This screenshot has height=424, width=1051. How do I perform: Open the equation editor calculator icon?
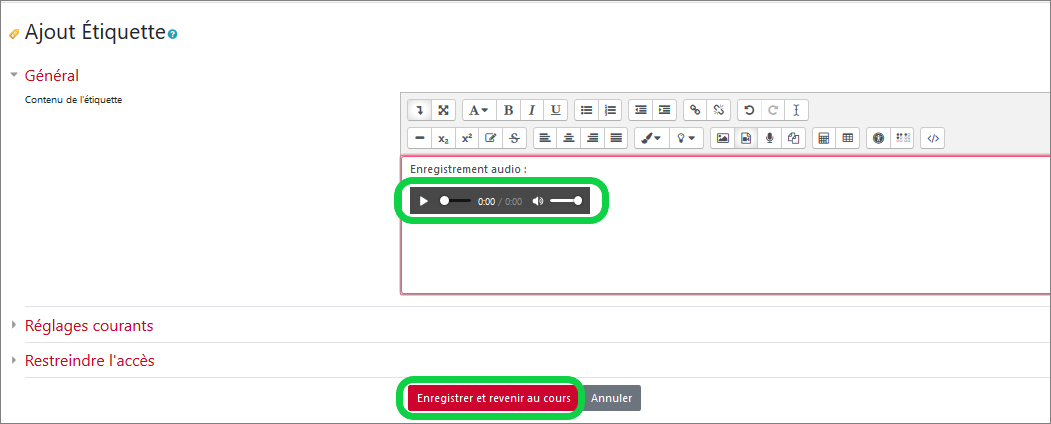823,139
